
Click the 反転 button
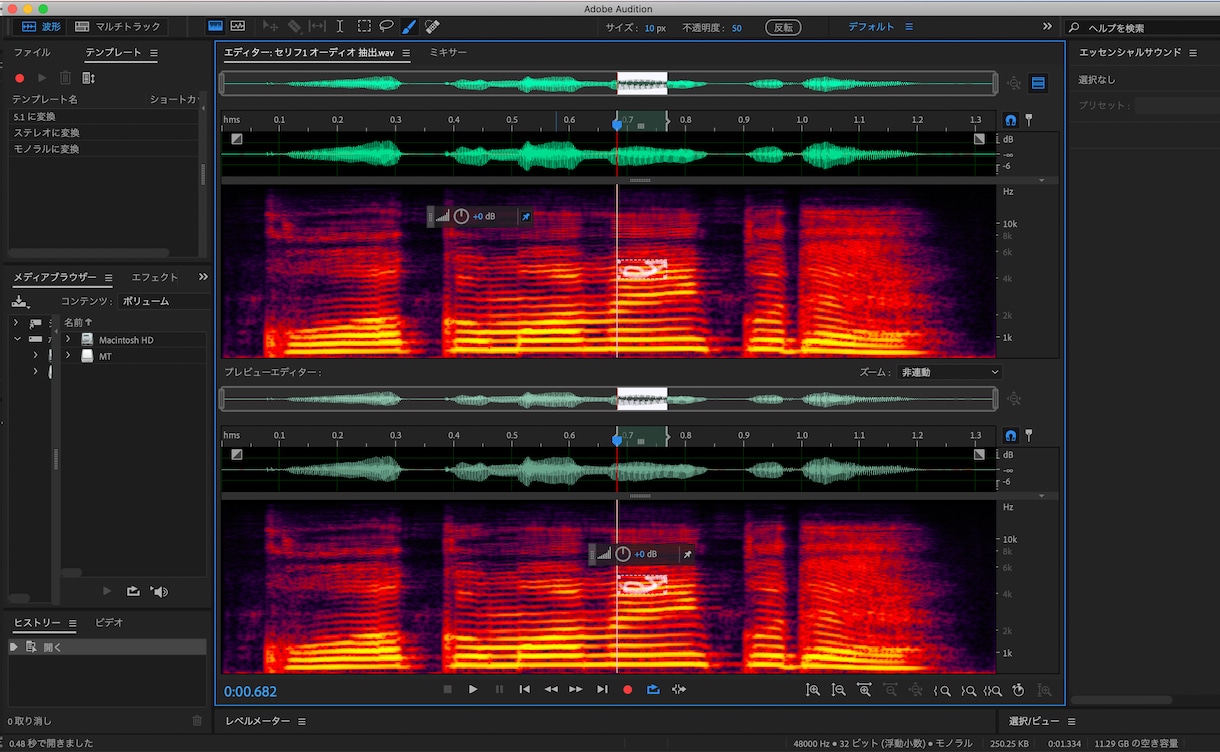click(783, 27)
